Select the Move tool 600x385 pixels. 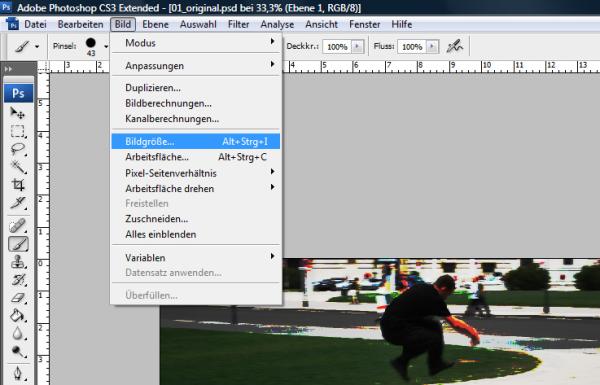click(x=18, y=113)
